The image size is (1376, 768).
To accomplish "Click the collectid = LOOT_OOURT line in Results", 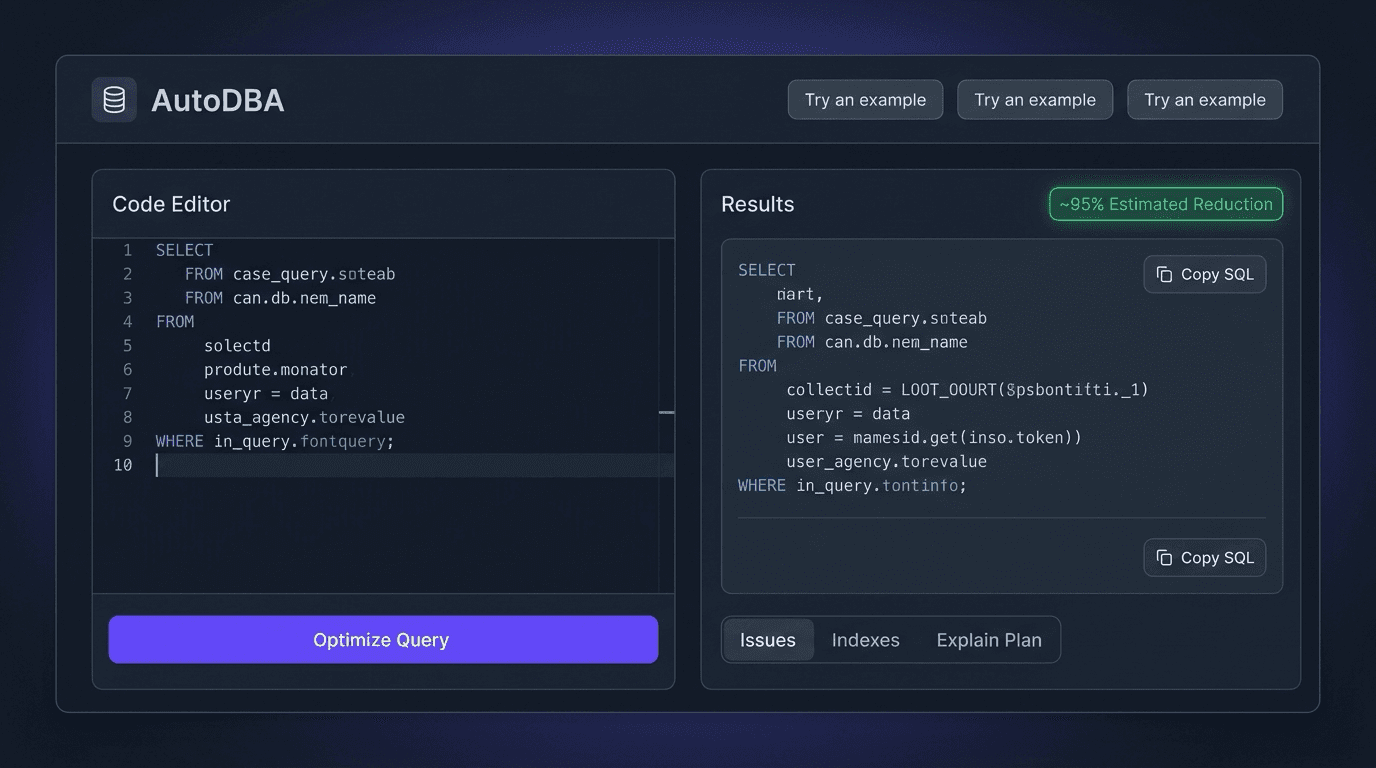I will click(x=967, y=390).
